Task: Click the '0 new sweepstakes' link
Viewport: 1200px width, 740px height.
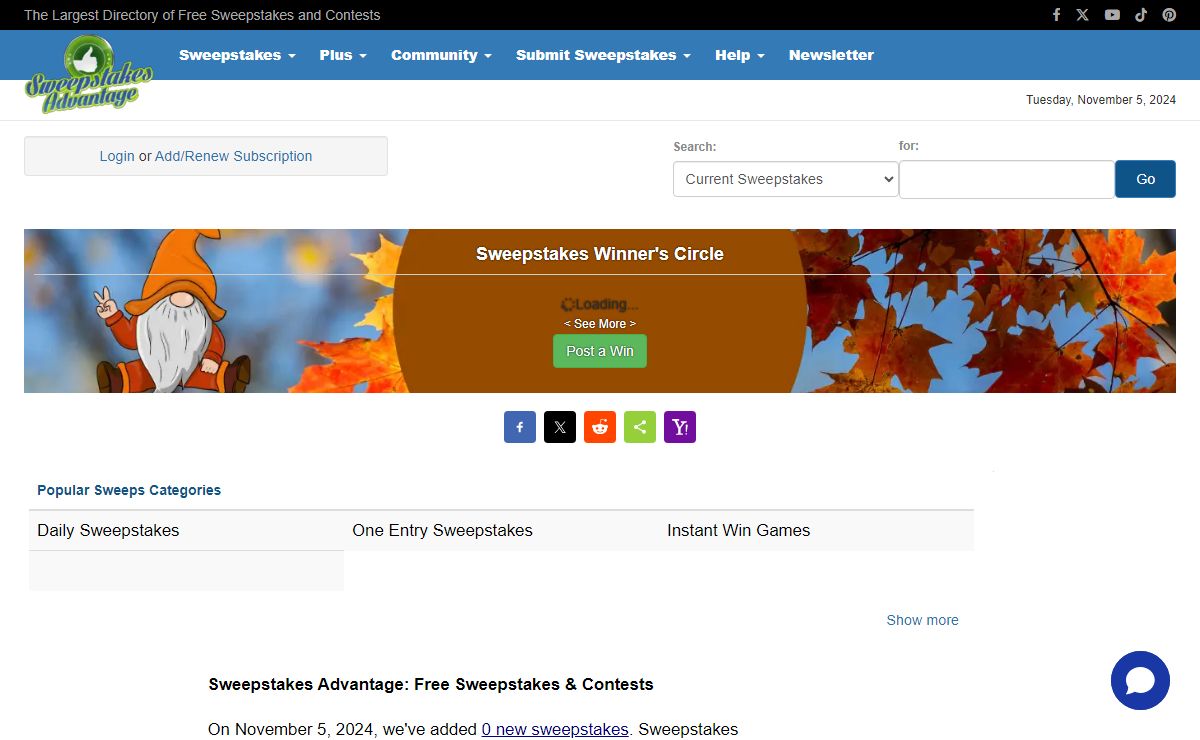Action: point(555,729)
